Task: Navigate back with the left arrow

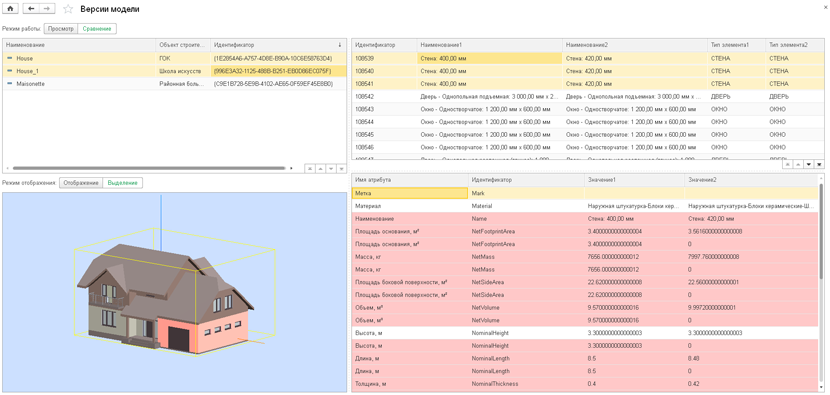Action: point(31,9)
